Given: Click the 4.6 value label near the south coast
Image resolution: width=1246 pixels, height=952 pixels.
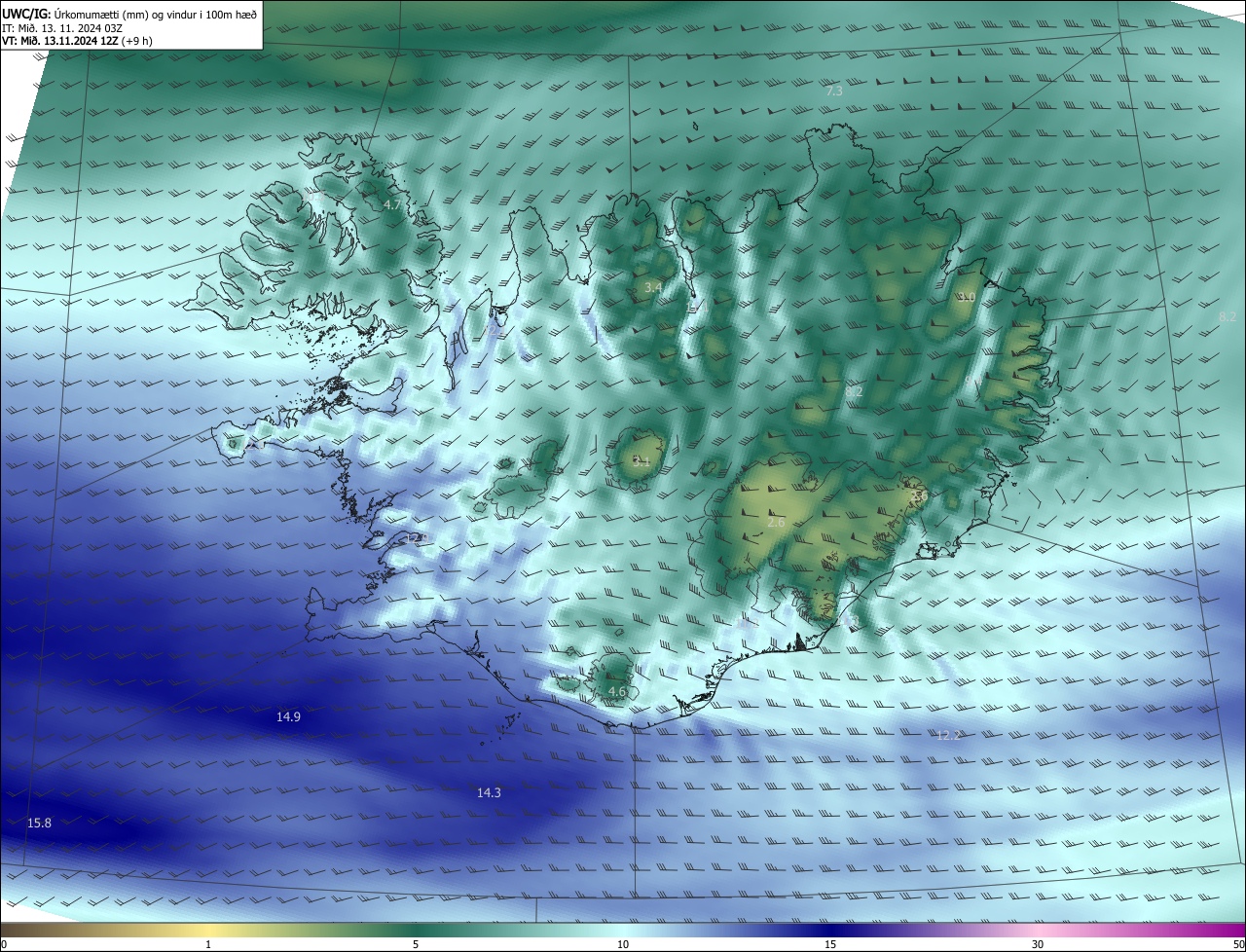Looking at the screenshot, I should [x=616, y=691].
